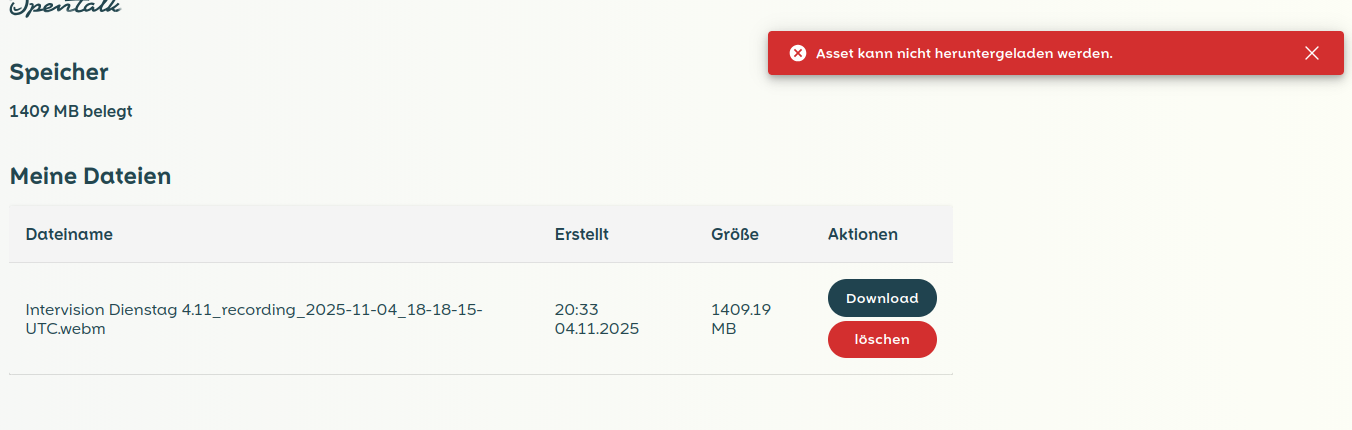Select the first line of the Intervision Dienstag file name

(253, 310)
